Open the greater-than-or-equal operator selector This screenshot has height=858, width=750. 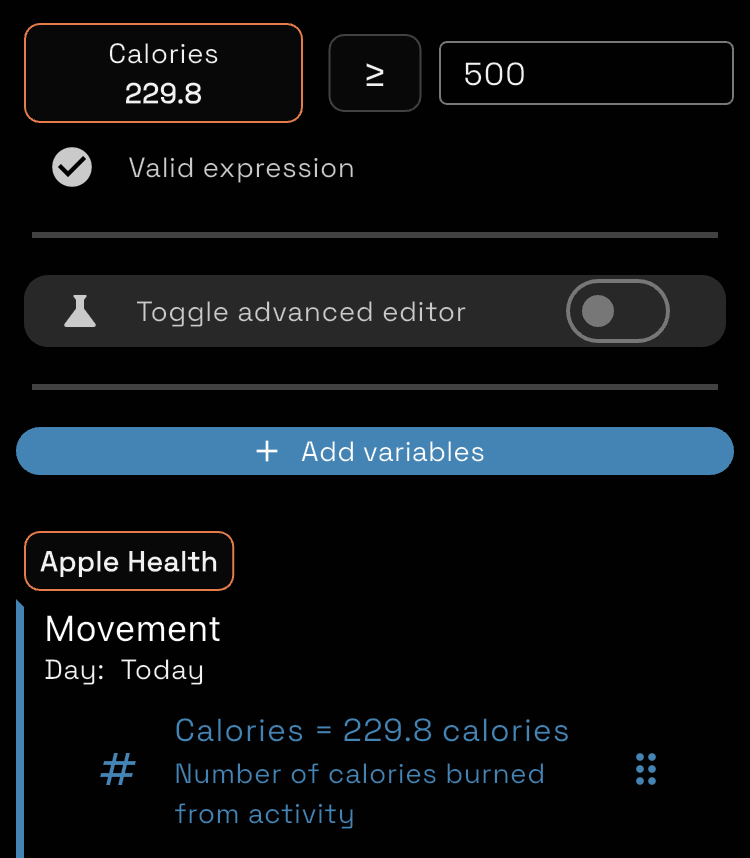[375, 73]
